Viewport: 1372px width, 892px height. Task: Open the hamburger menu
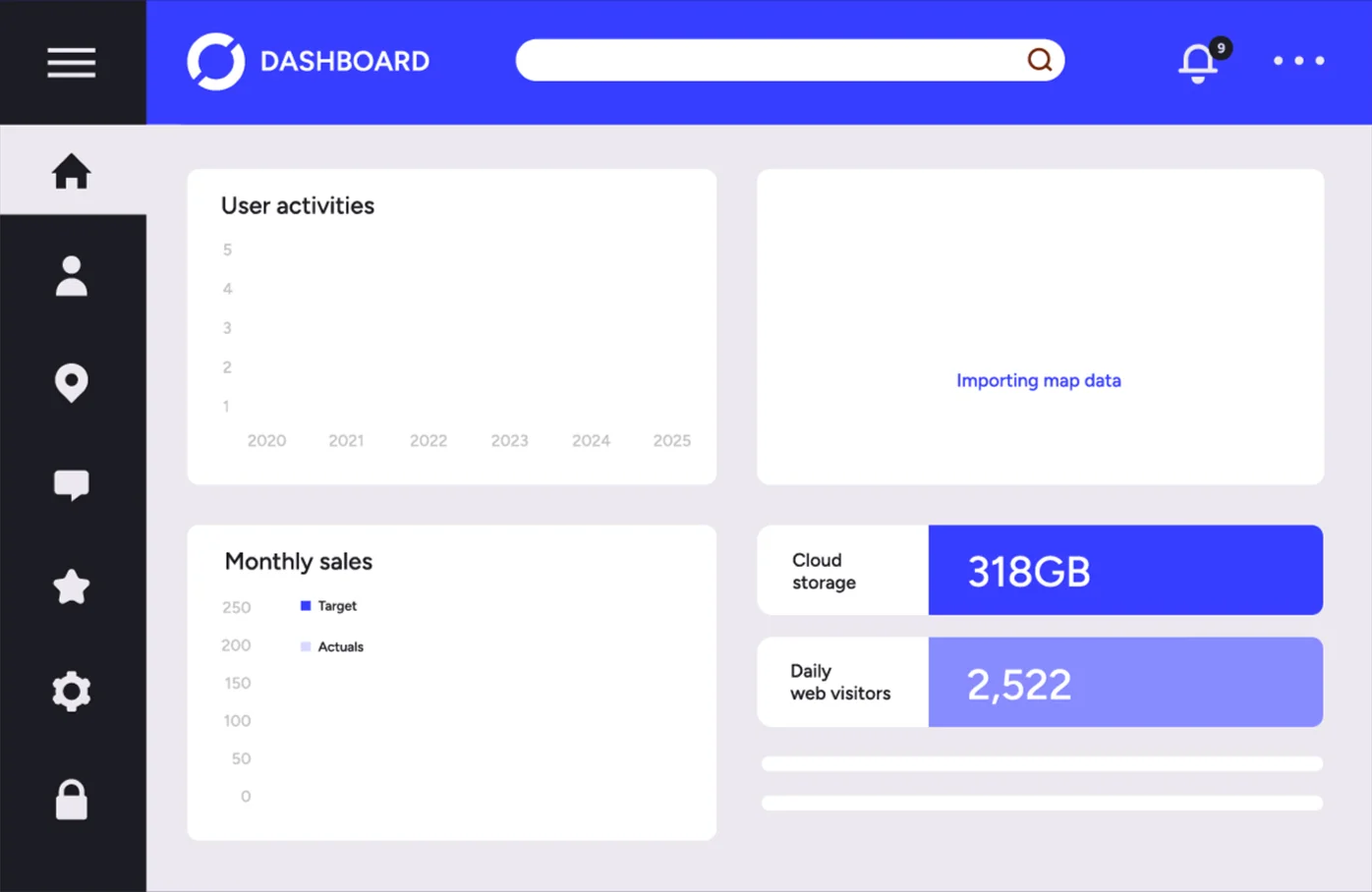72,63
